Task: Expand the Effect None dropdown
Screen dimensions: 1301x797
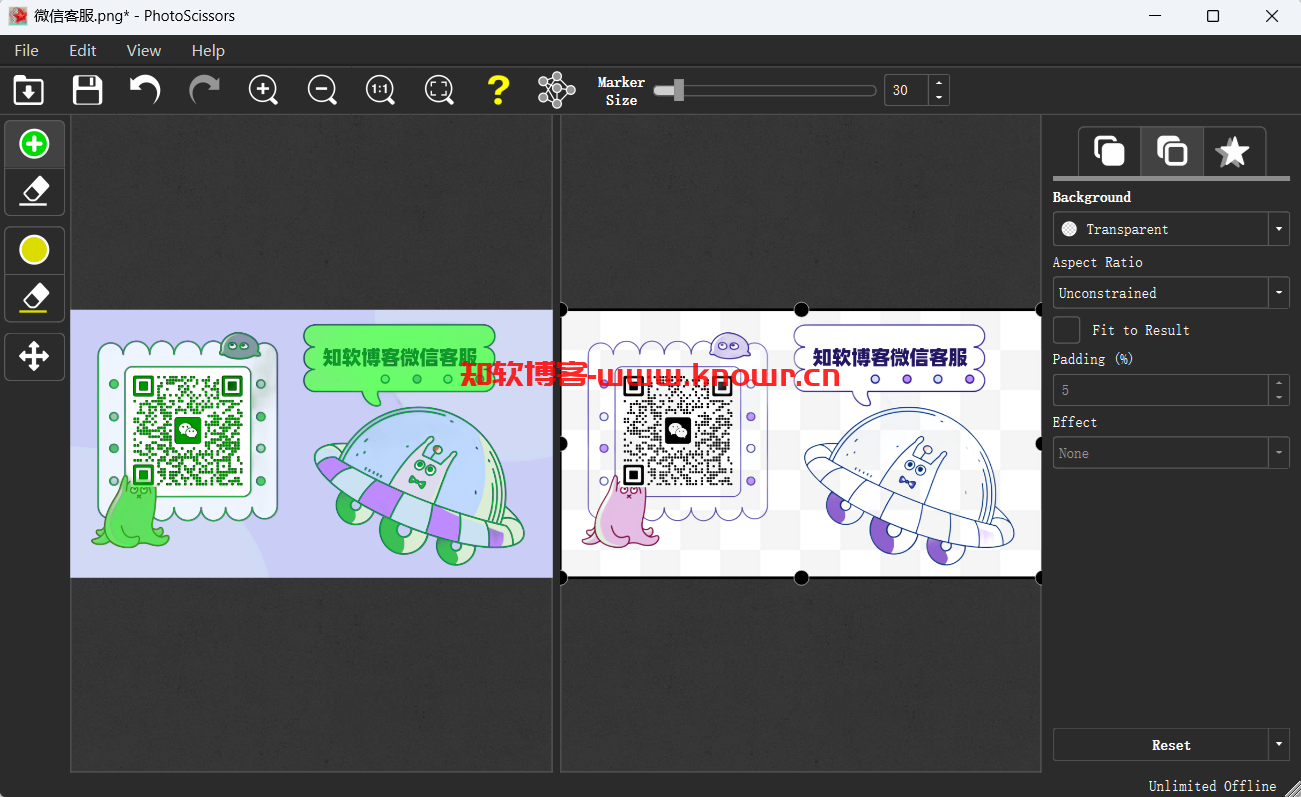Action: coord(1279,453)
